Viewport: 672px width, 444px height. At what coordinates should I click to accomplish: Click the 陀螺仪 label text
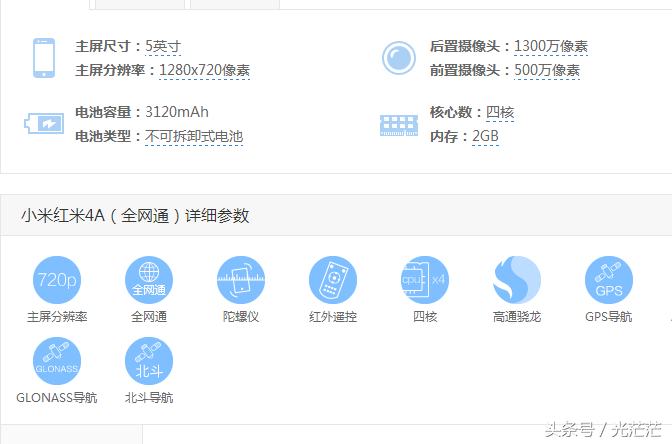241,317
